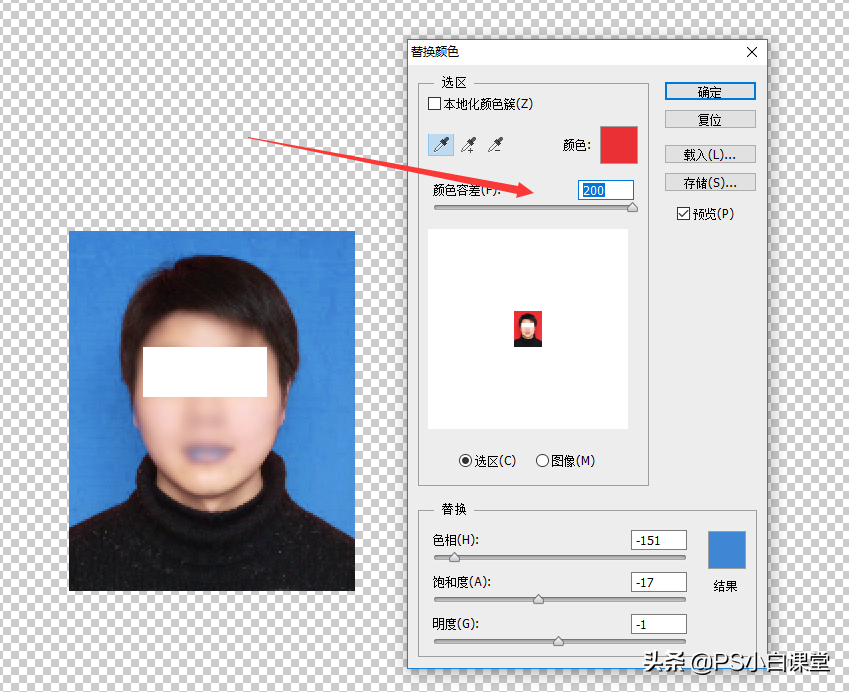Click the 载入(L)... button
This screenshot has height=692, width=849.
tap(710, 155)
